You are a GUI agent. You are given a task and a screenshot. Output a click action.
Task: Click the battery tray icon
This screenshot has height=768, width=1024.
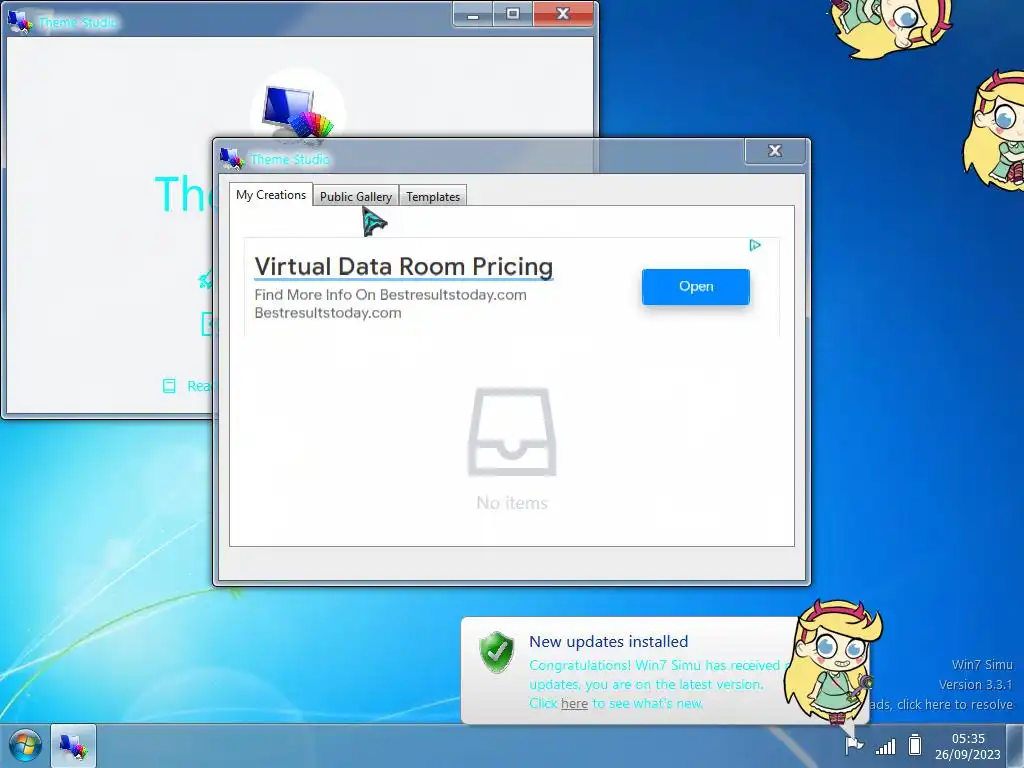tap(915, 744)
